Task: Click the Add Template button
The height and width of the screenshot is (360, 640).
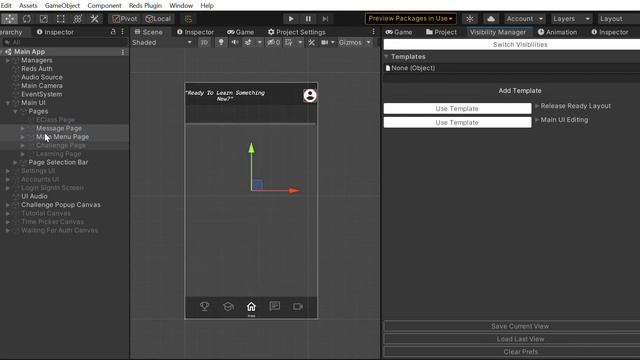Action: 520,91
